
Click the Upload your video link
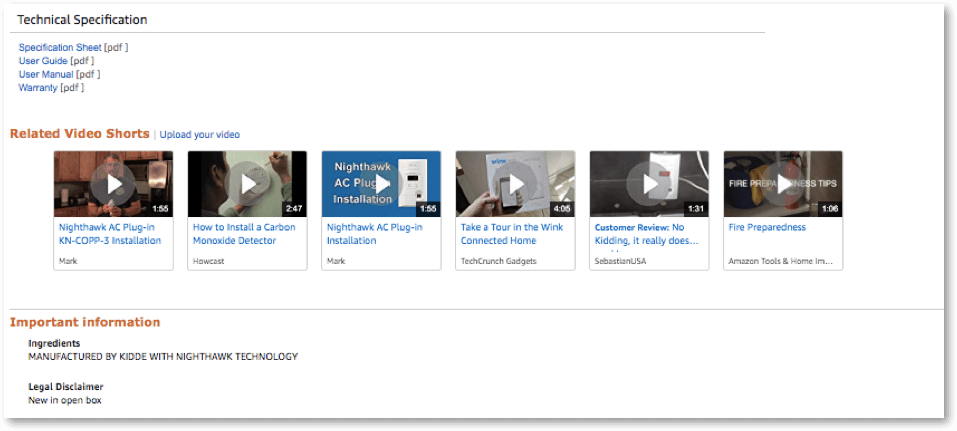(200, 135)
